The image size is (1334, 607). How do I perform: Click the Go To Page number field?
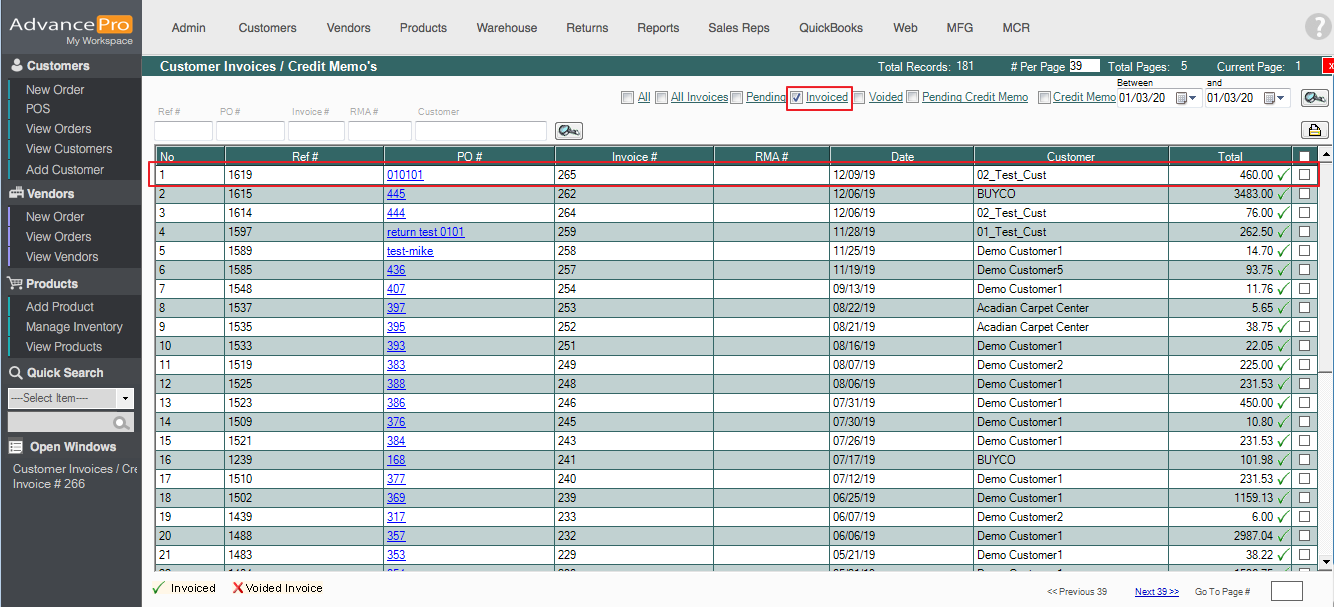click(1286, 591)
